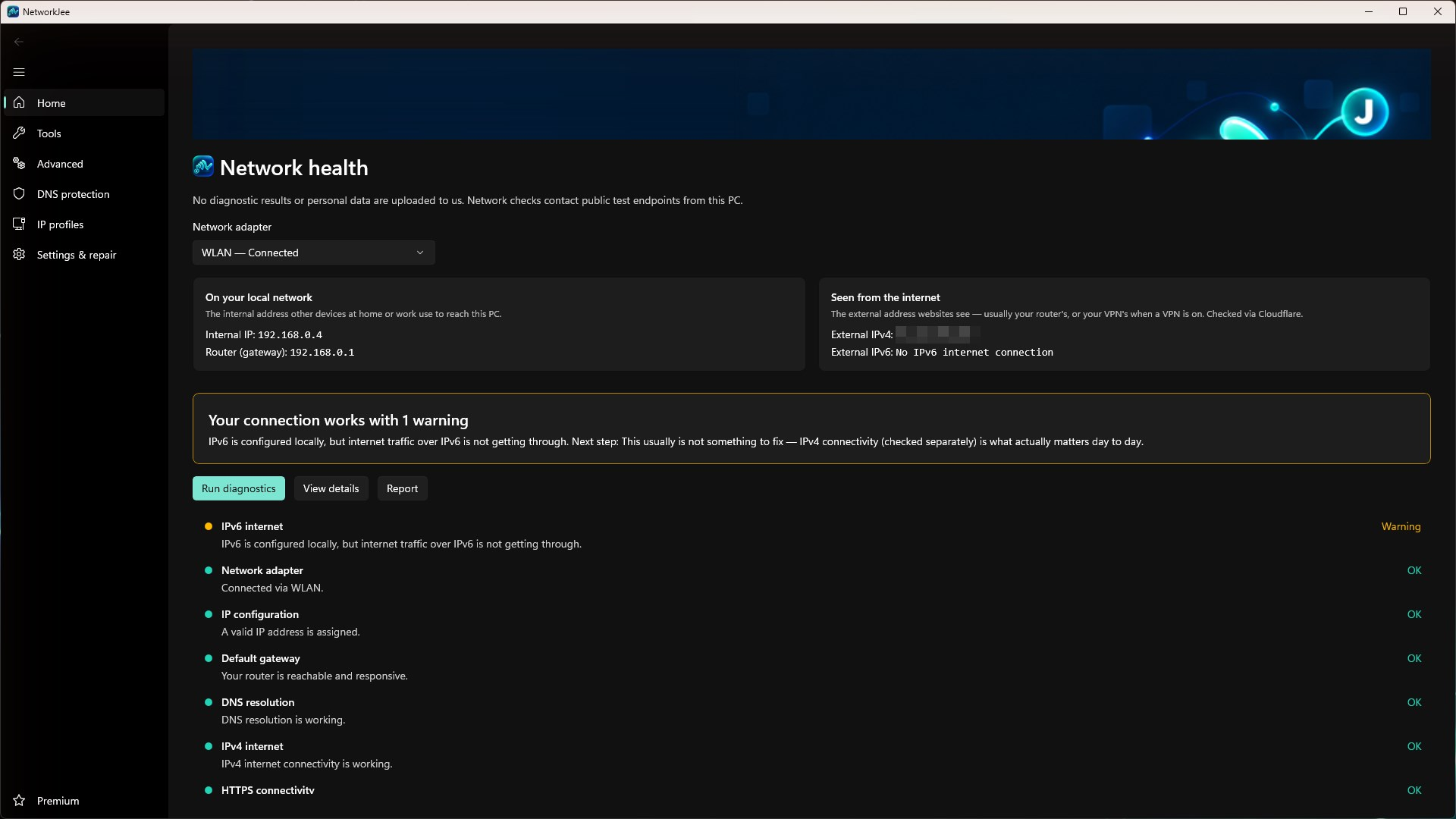Open Settings & repair page
This screenshot has width=1456, height=819.
pyautogui.click(x=84, y=254)
